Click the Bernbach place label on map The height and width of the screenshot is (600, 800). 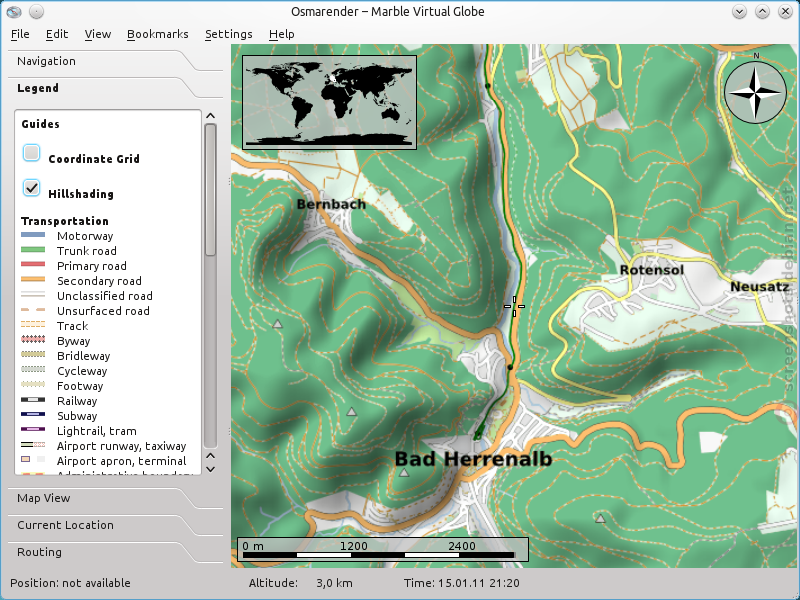331,205
